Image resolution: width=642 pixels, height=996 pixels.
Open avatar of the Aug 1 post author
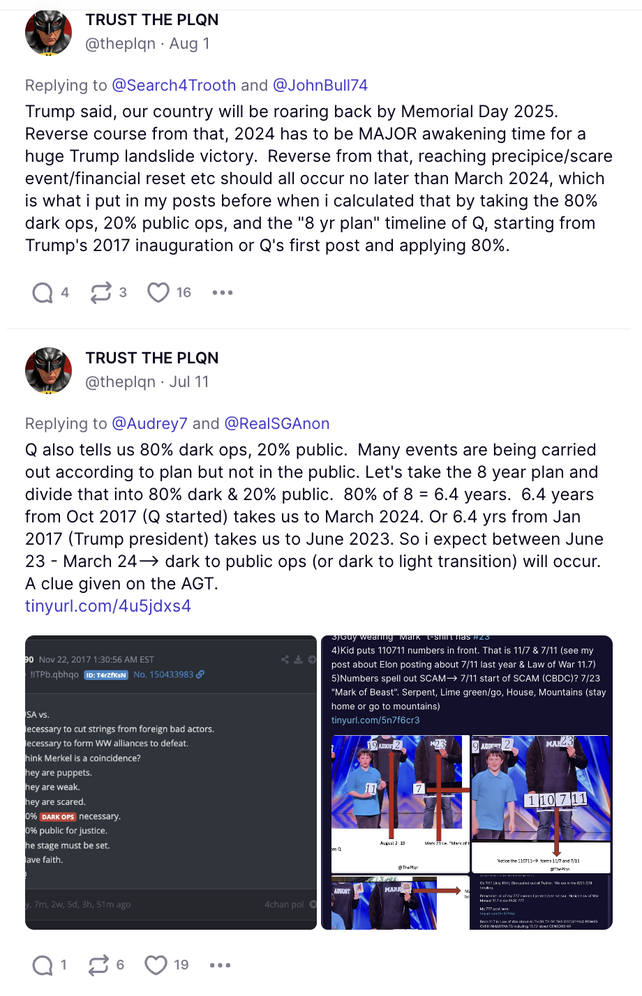pos(48,32)
